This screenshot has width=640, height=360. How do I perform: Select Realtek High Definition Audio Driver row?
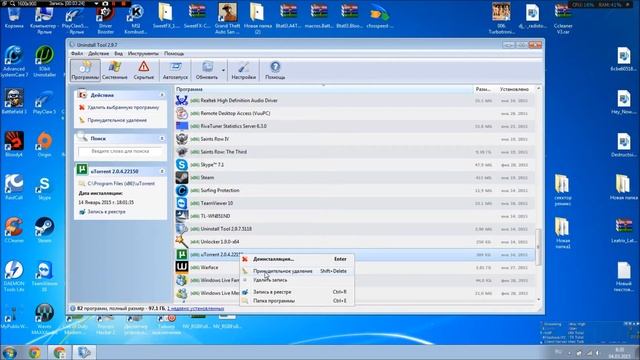tap(354, 100)
